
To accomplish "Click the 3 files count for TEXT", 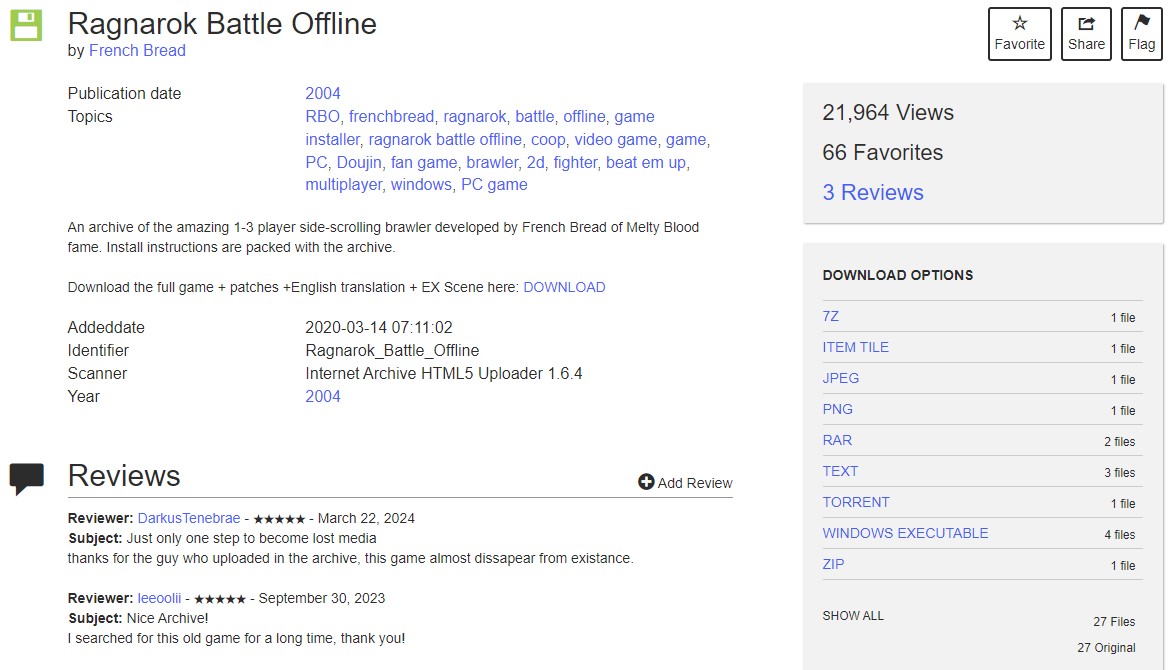I will 1120,473.
